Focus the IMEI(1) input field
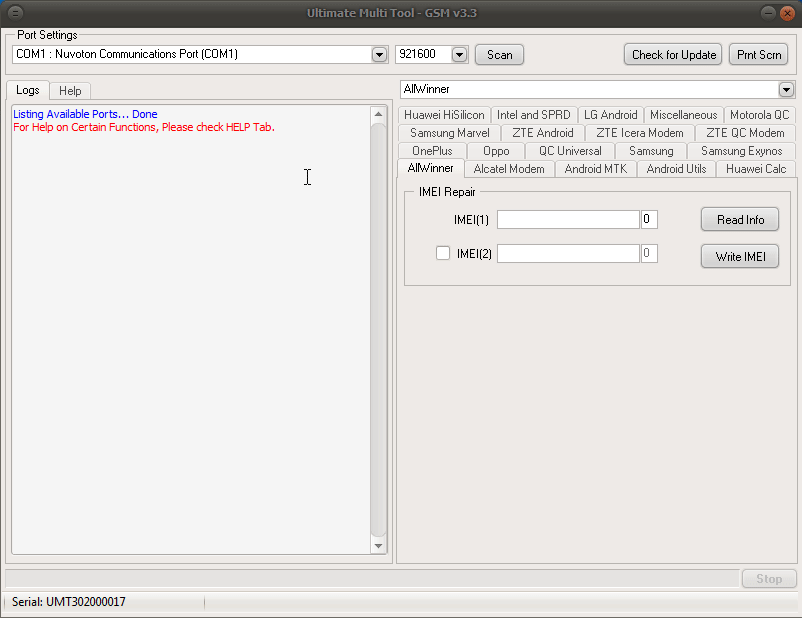Viewport: 802px width, 618px height. 568,219
